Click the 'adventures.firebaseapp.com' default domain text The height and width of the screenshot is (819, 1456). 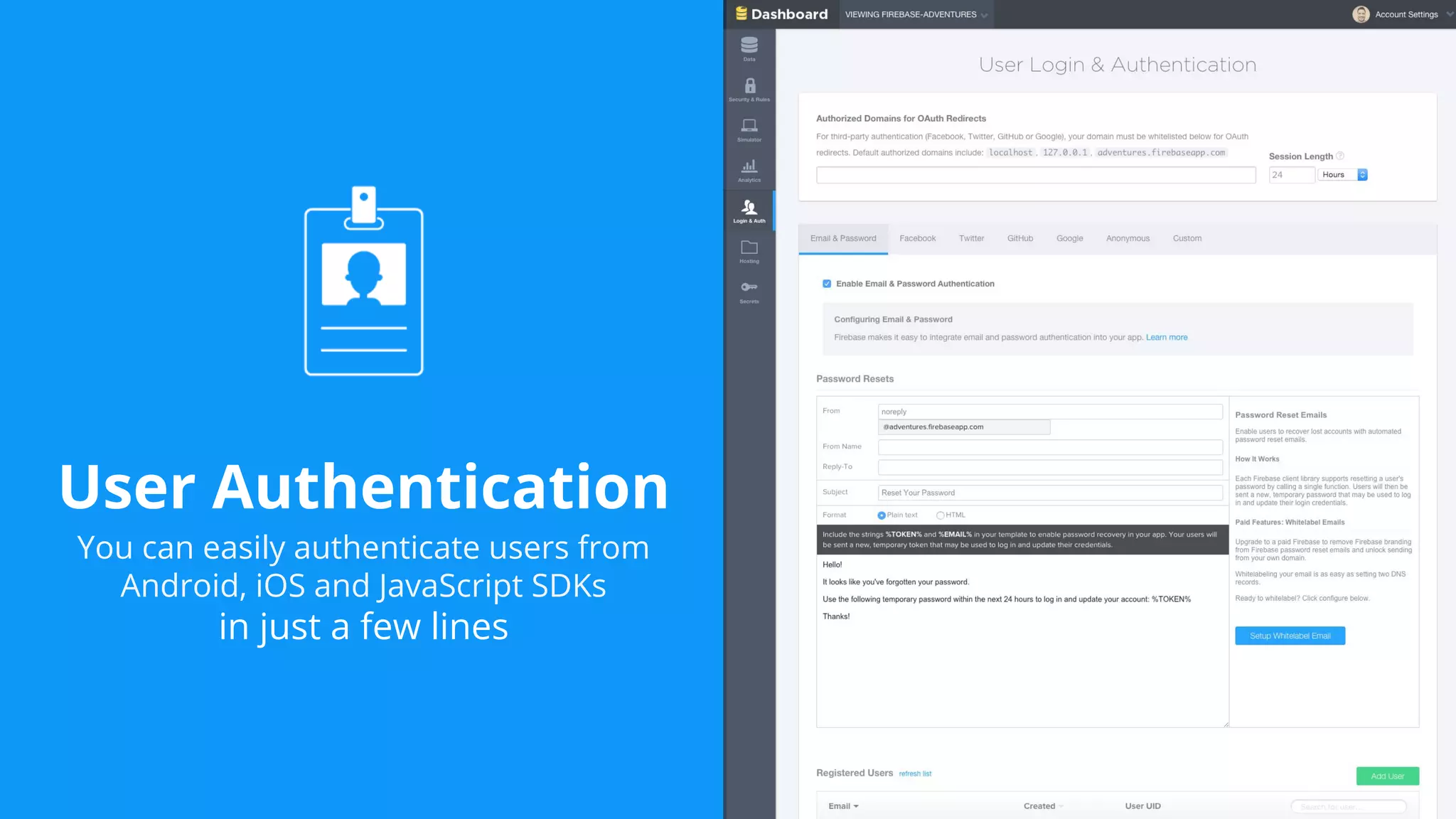[x=1161, y=153]
